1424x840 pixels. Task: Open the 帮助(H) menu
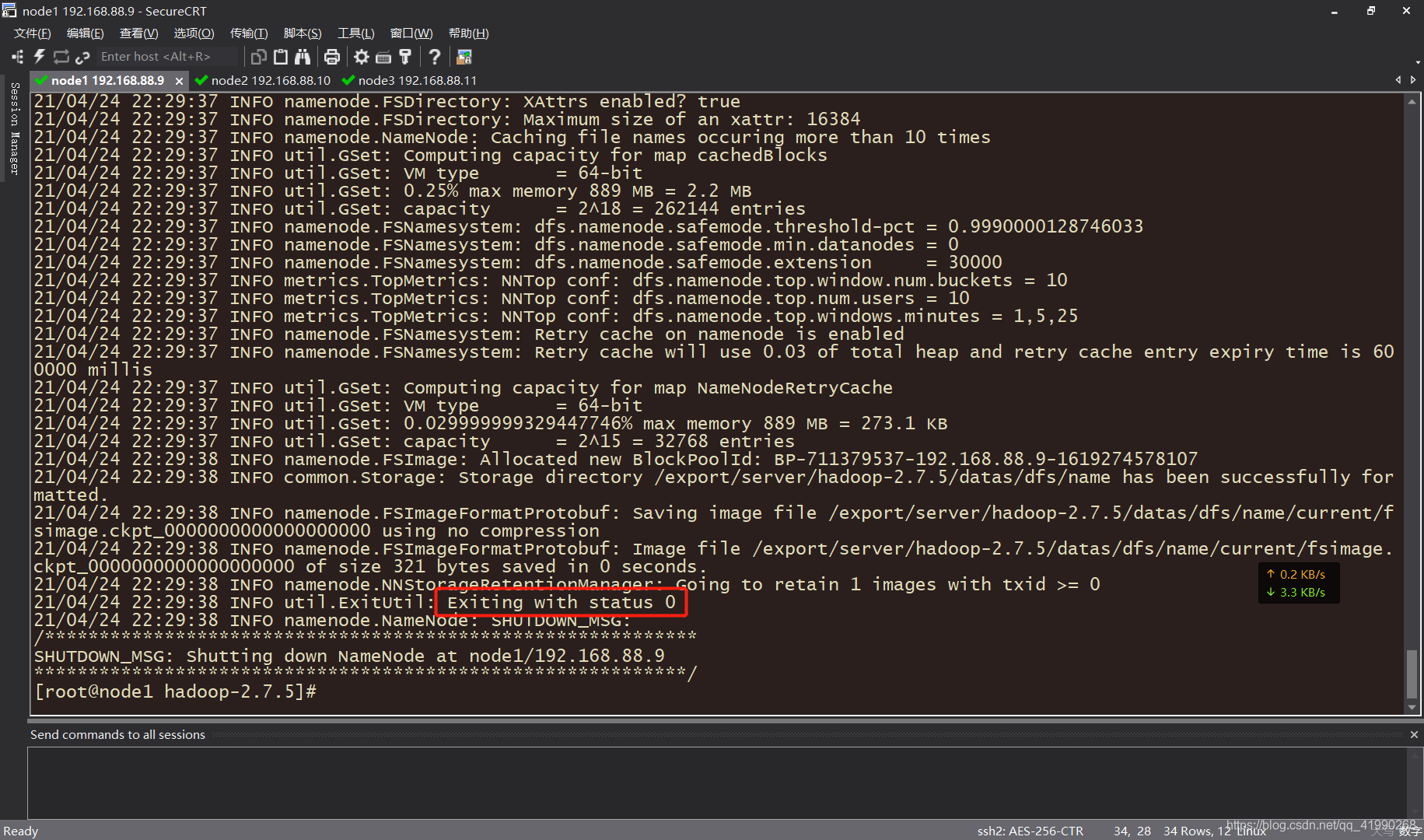point(469,33)
